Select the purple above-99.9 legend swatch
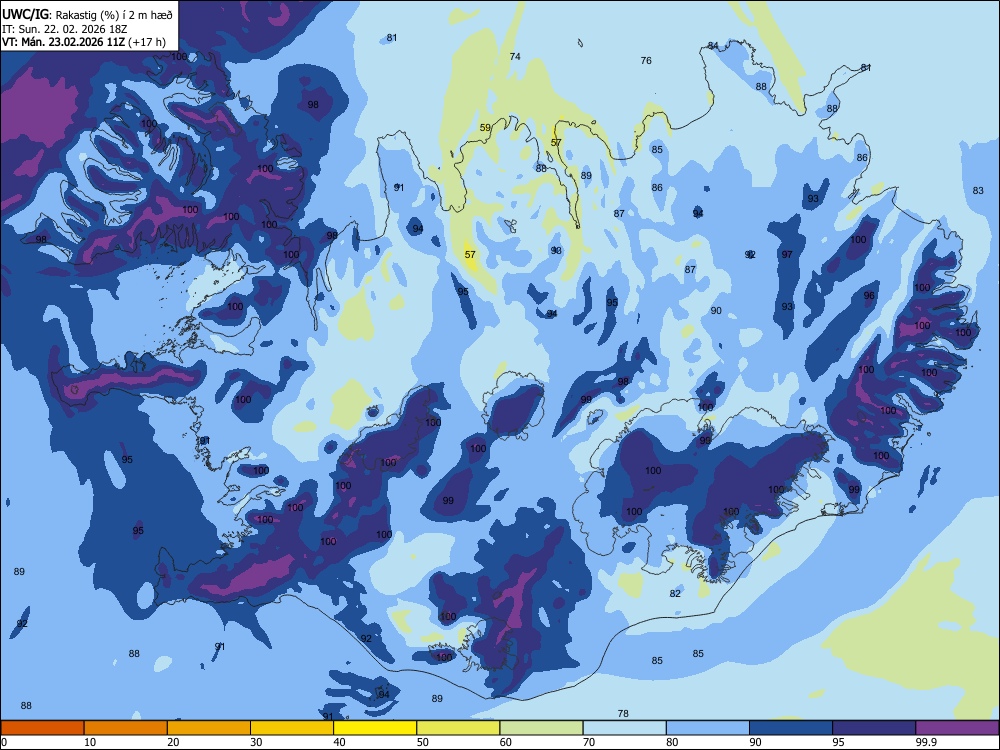This screenshot has width=1000, height=750. point(957,728)
